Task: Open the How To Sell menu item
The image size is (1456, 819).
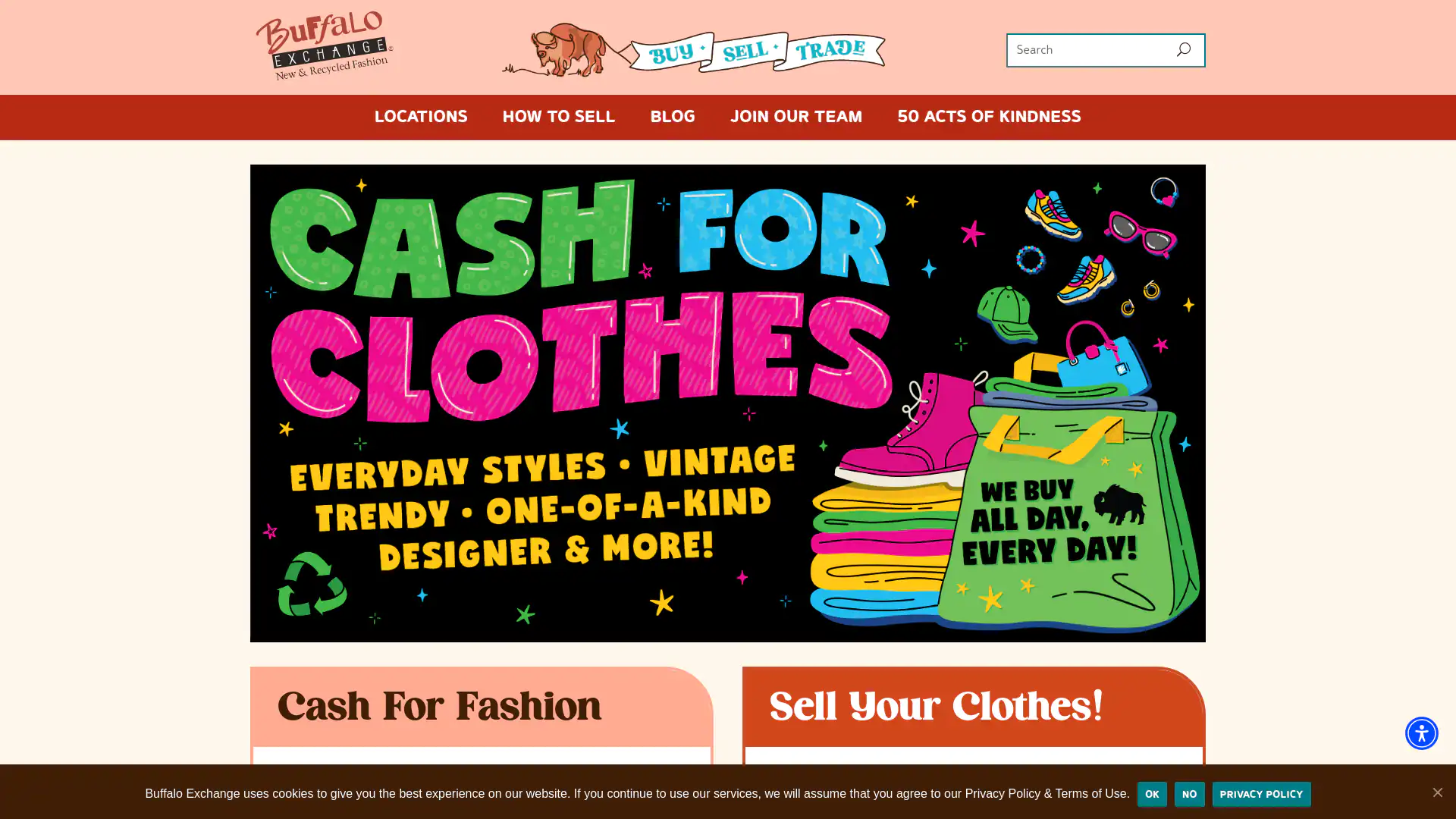Action: tap(558, 117)
